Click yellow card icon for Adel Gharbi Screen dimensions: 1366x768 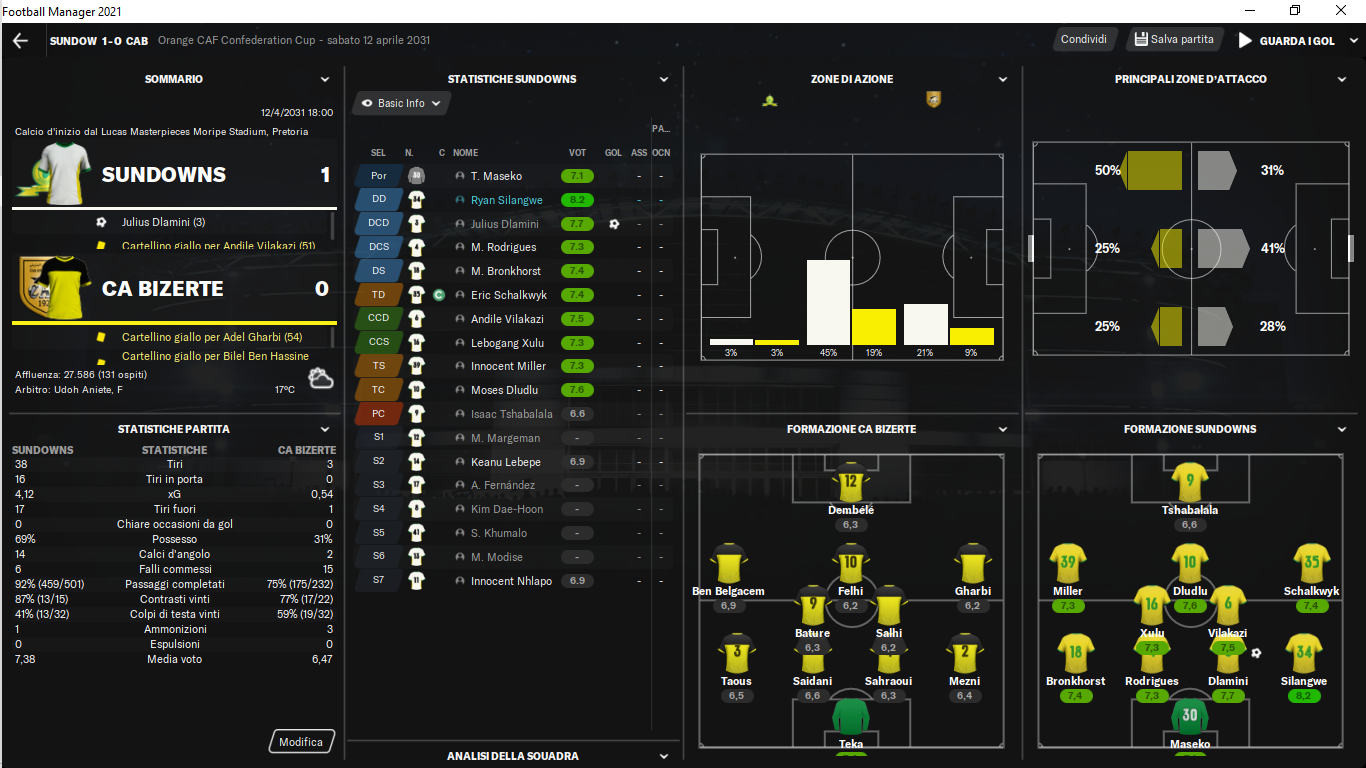(100, 337)
